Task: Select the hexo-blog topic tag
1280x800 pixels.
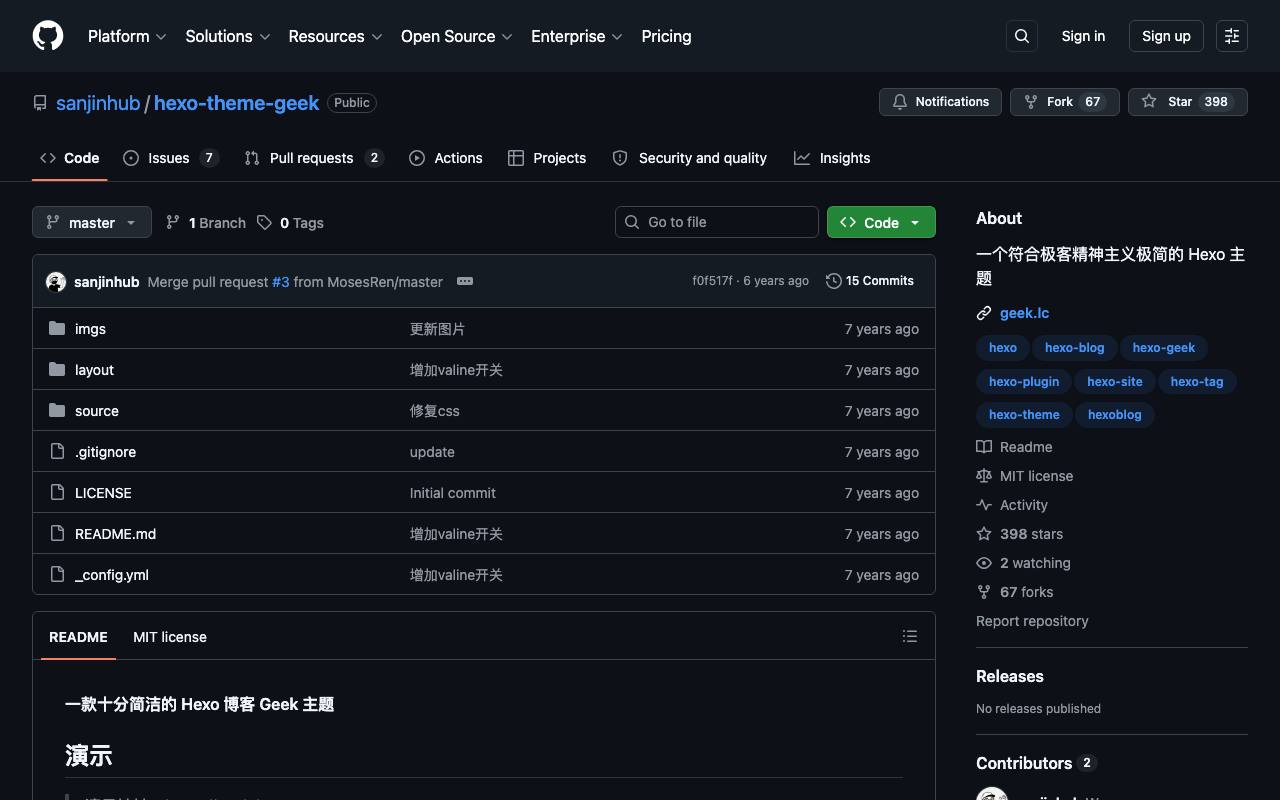Action: pos(1075,348)
